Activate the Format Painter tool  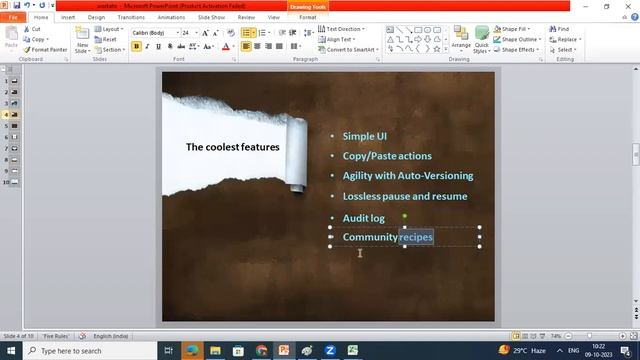pos(45,49)
